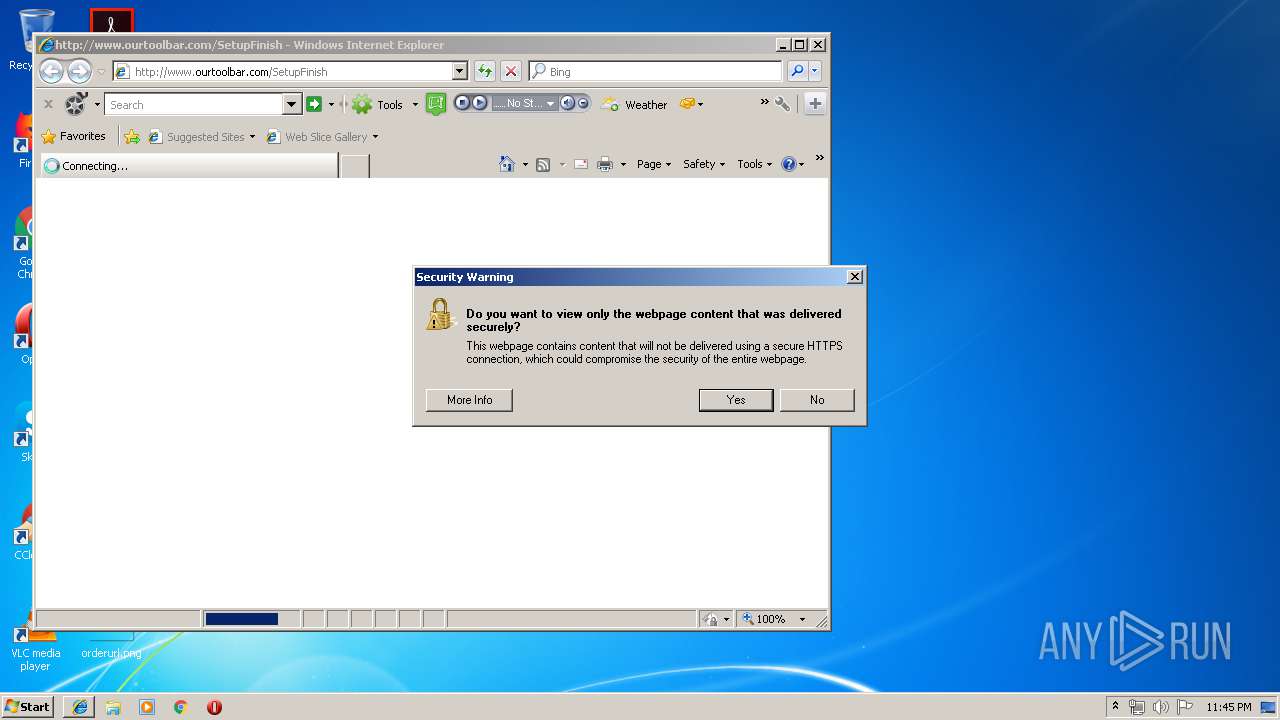
Task: Go back with the browser Back arrow
Action: (51, 71)
